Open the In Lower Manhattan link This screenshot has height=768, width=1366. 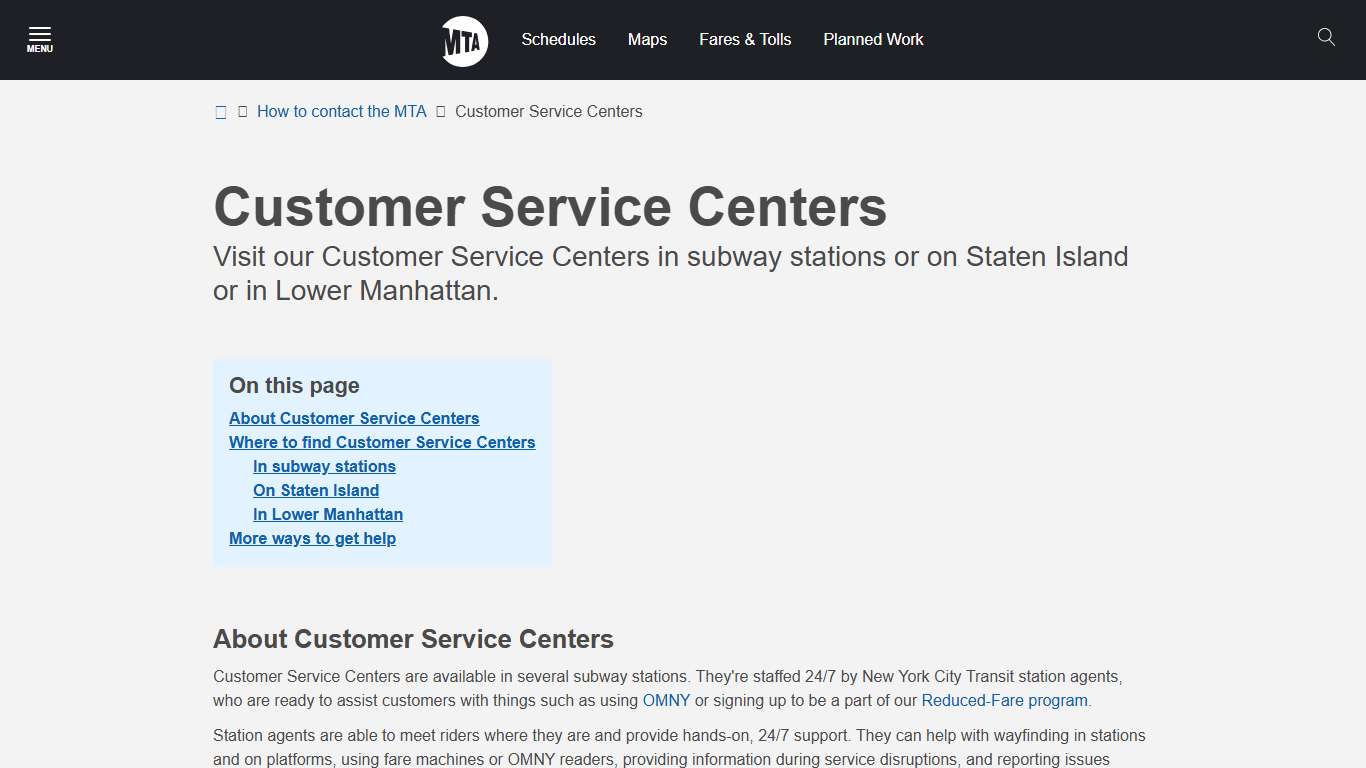(327, 514)
